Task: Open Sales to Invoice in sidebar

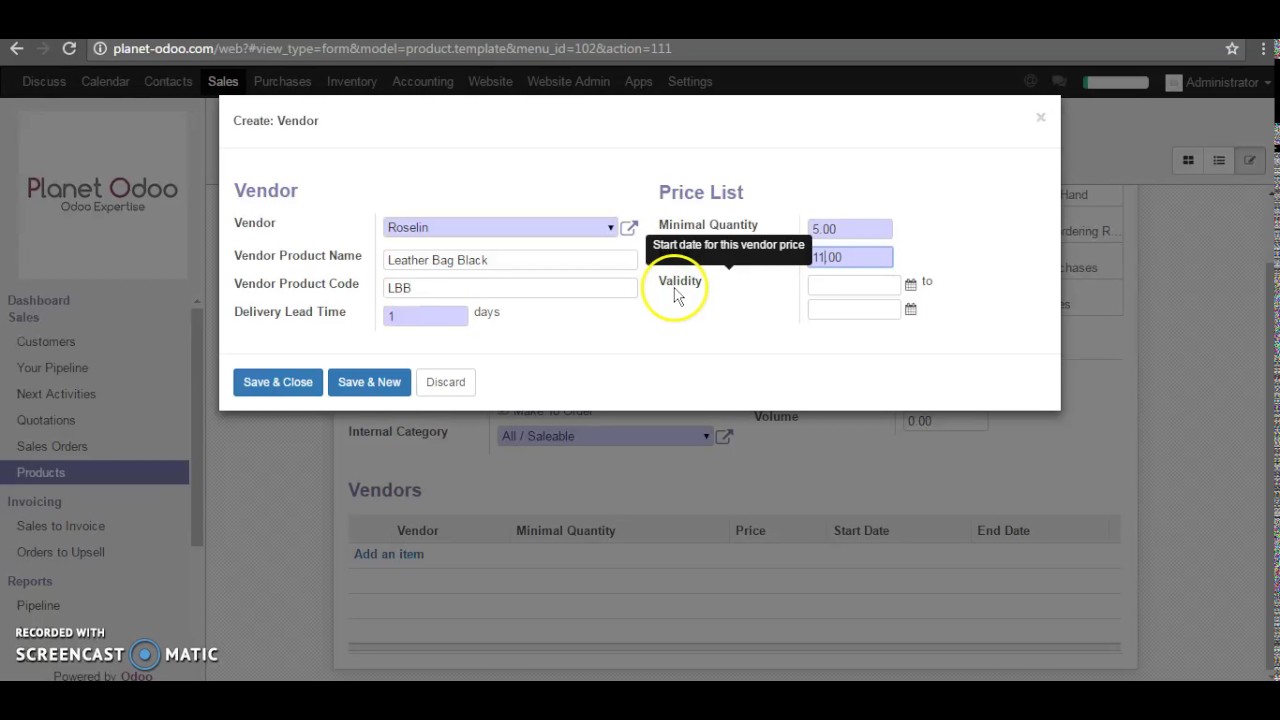Action: pos(61,526)
